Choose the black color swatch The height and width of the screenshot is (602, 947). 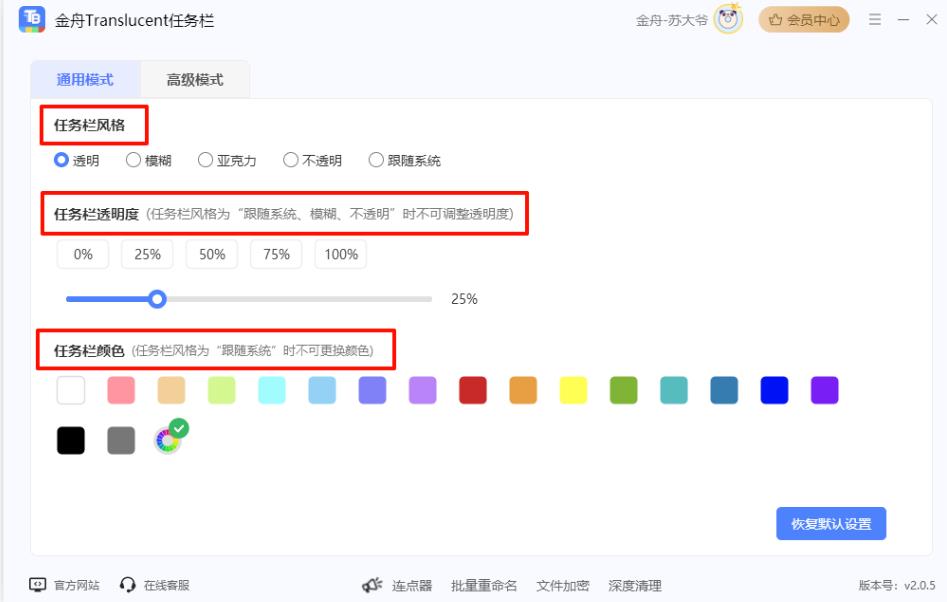click(71, 440)
